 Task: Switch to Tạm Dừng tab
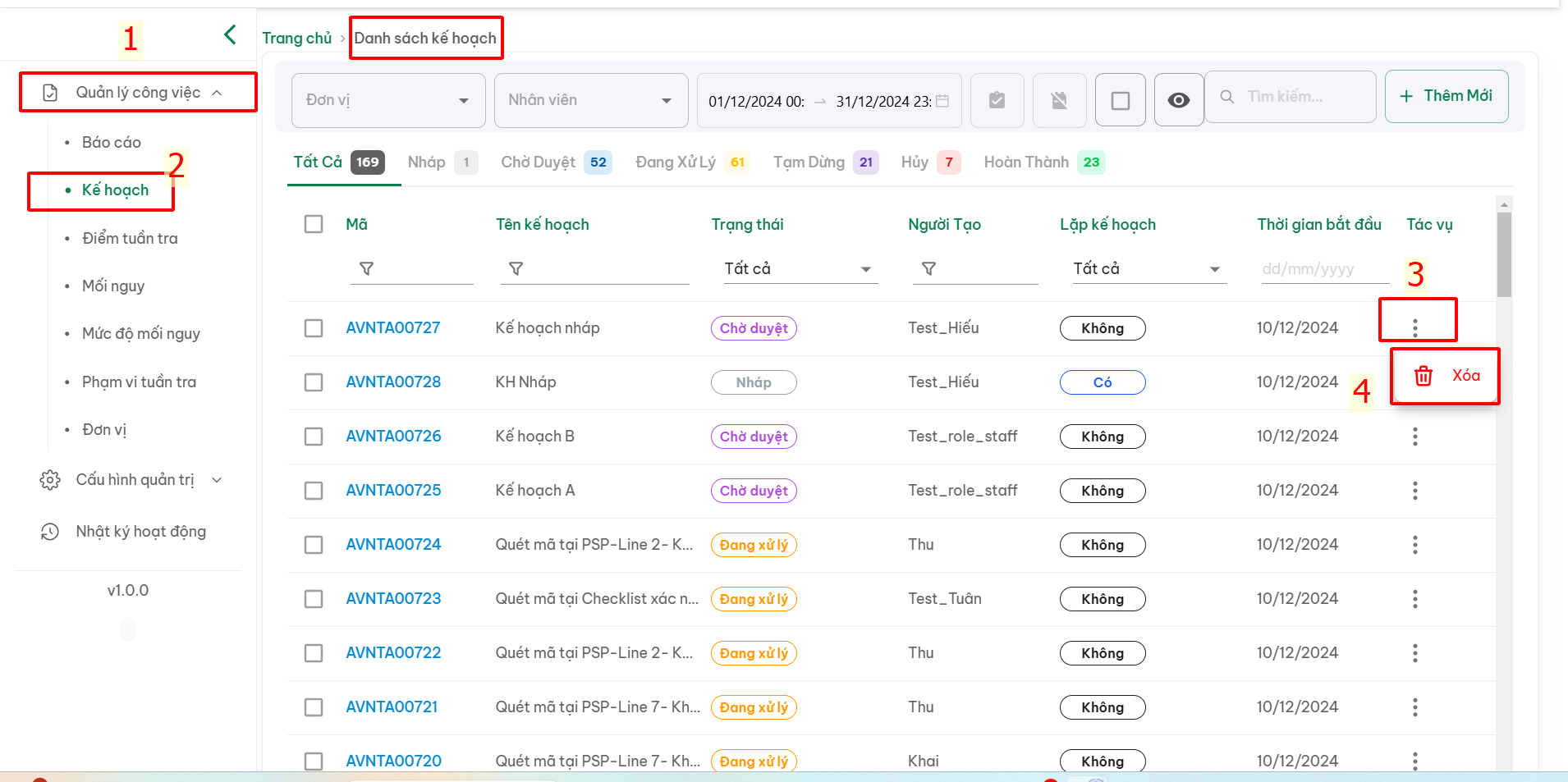tap(825, 162)
